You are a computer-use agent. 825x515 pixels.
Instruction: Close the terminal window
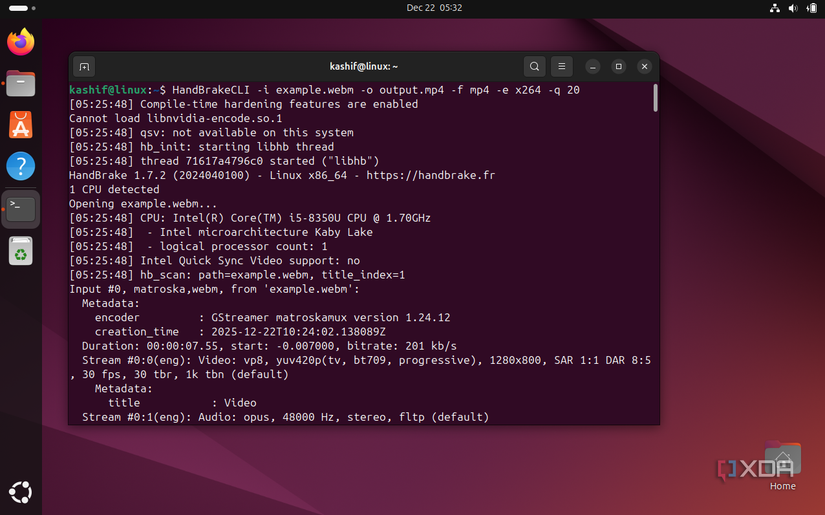point(644,67)
